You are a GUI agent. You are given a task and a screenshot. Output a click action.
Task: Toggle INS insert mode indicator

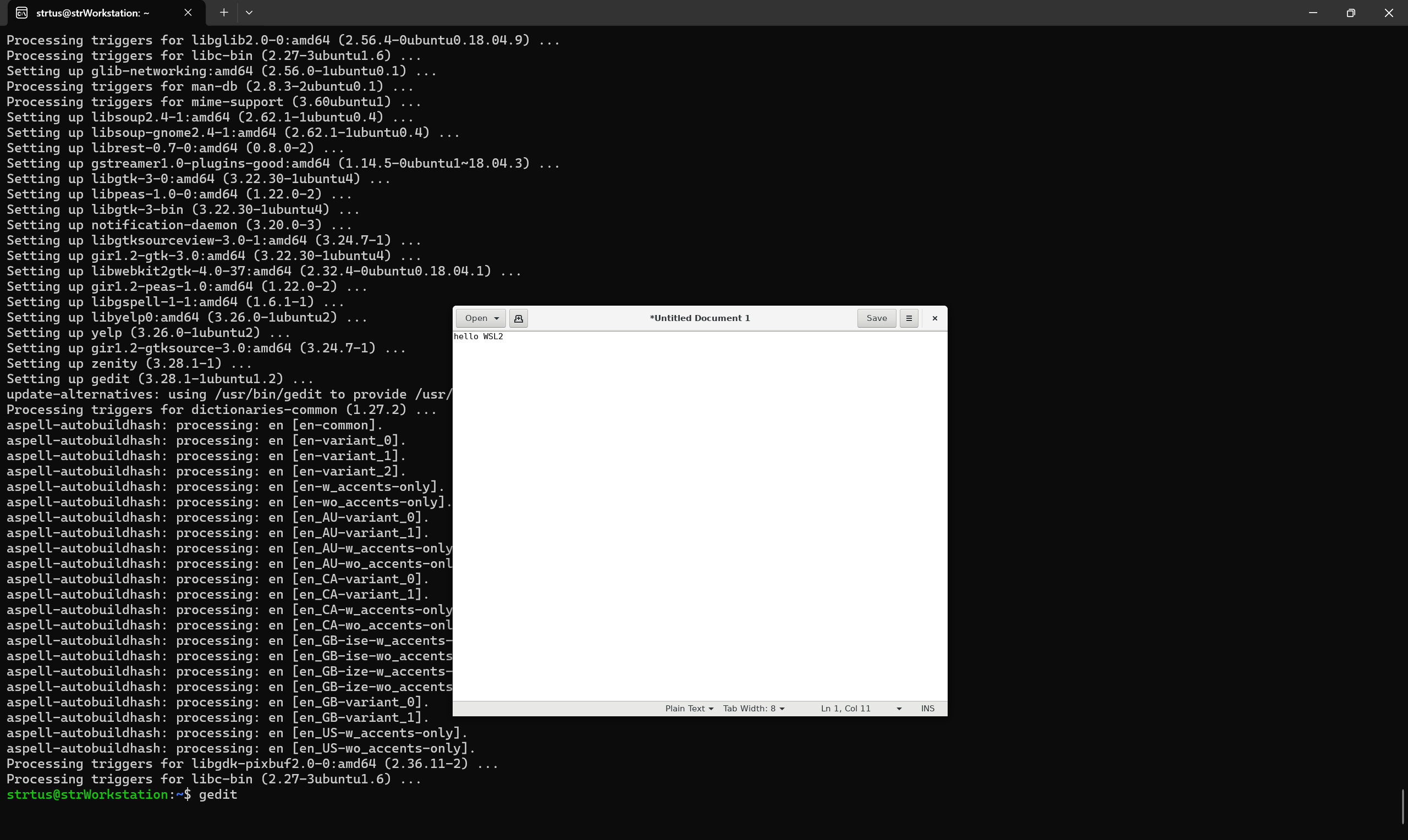point(927,709)
